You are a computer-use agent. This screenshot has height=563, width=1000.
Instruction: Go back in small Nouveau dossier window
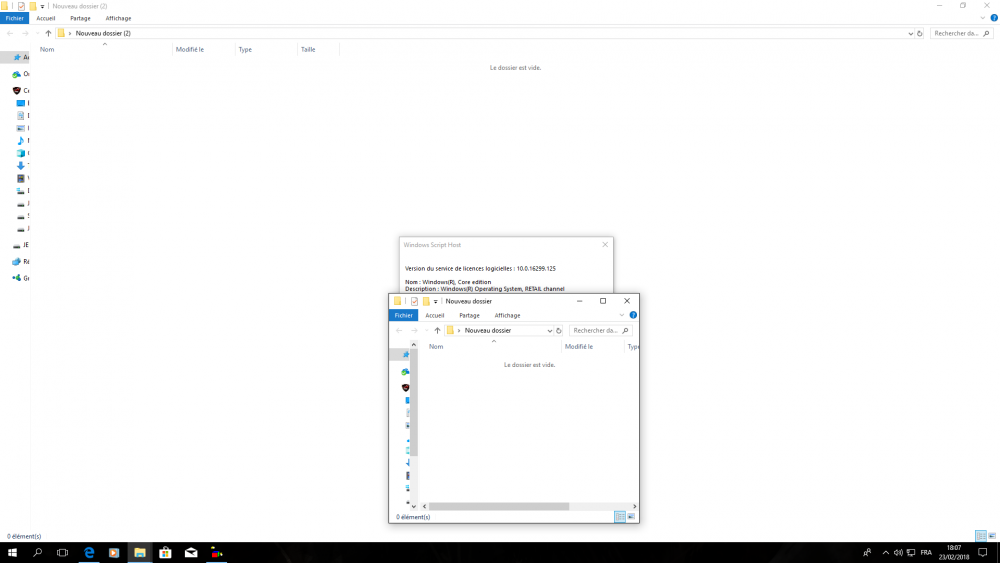point(399,330)
